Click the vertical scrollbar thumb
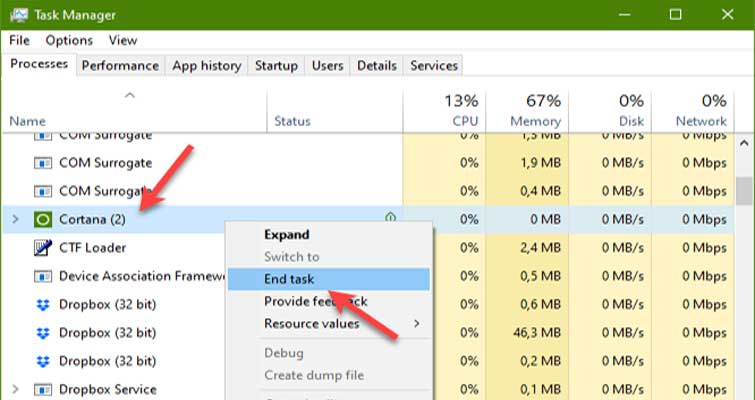This screenshot has height=400, width=755. pos(744,191)
